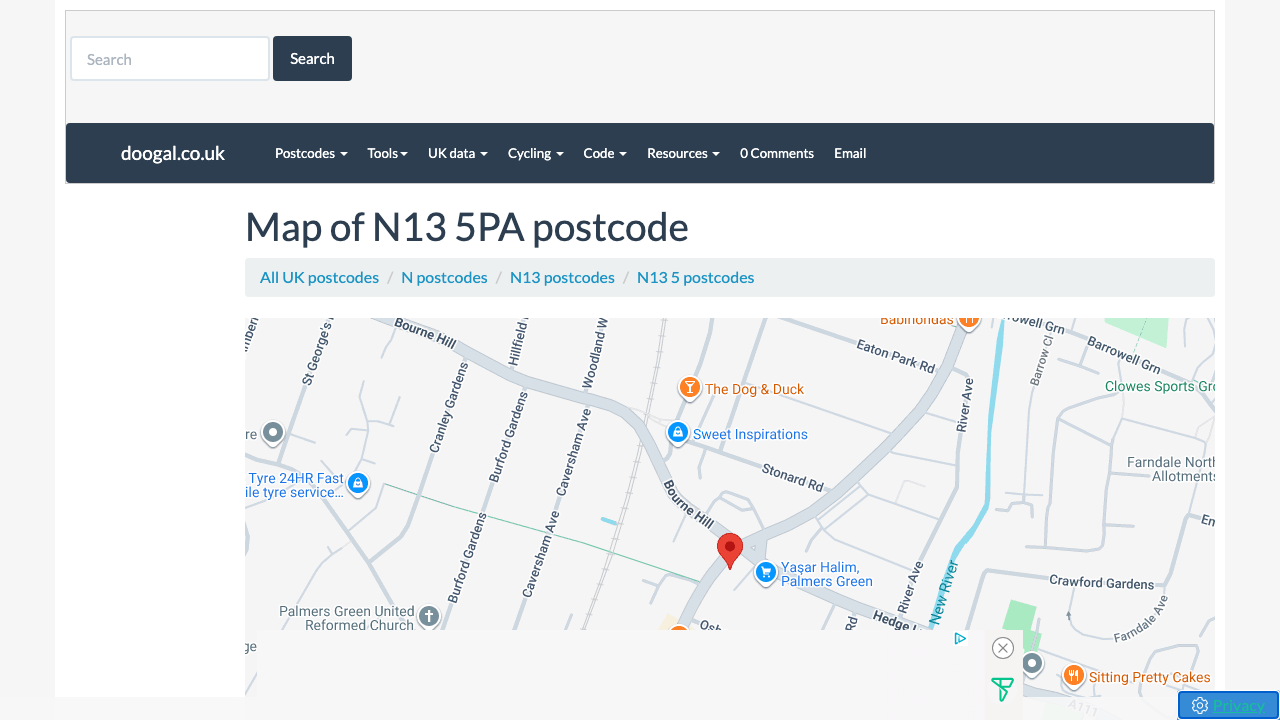Open the Postcodes dropdown menu
The width and height of the screenshot is (1280, 720).
310,153
